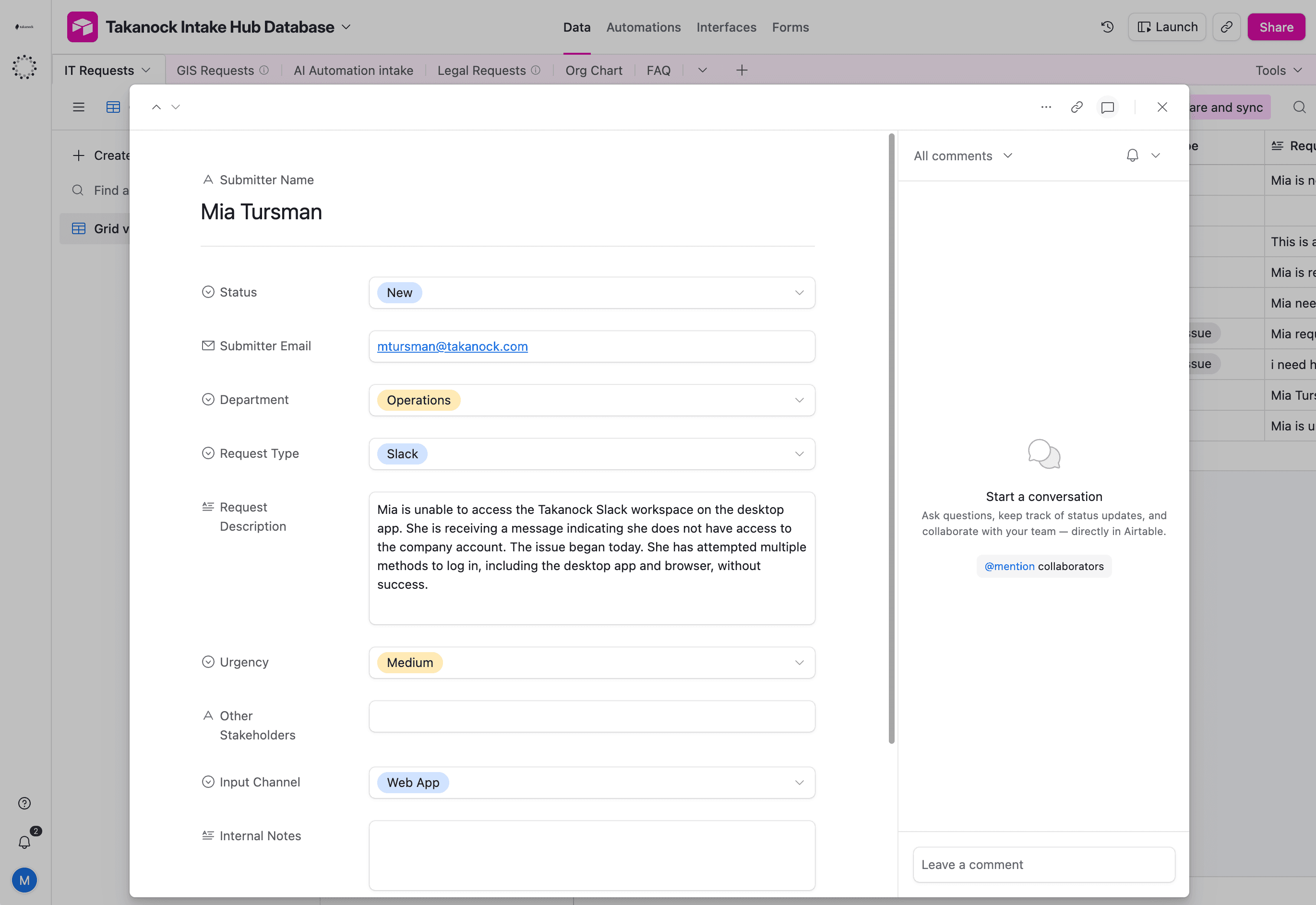Click the dotted circle sidebar icon
Image resolution: width=1316 pixels, height=905 pixels.
[x=24, y=67]
